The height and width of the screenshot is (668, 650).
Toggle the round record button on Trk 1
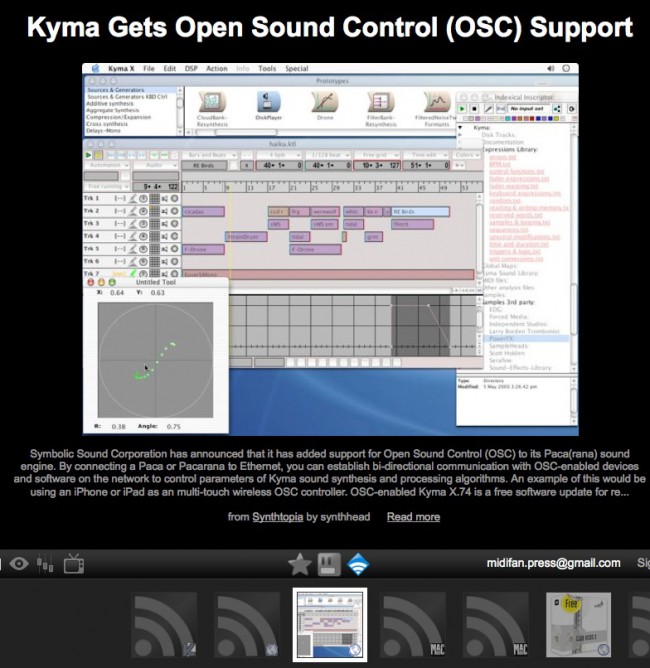[175, 199]
